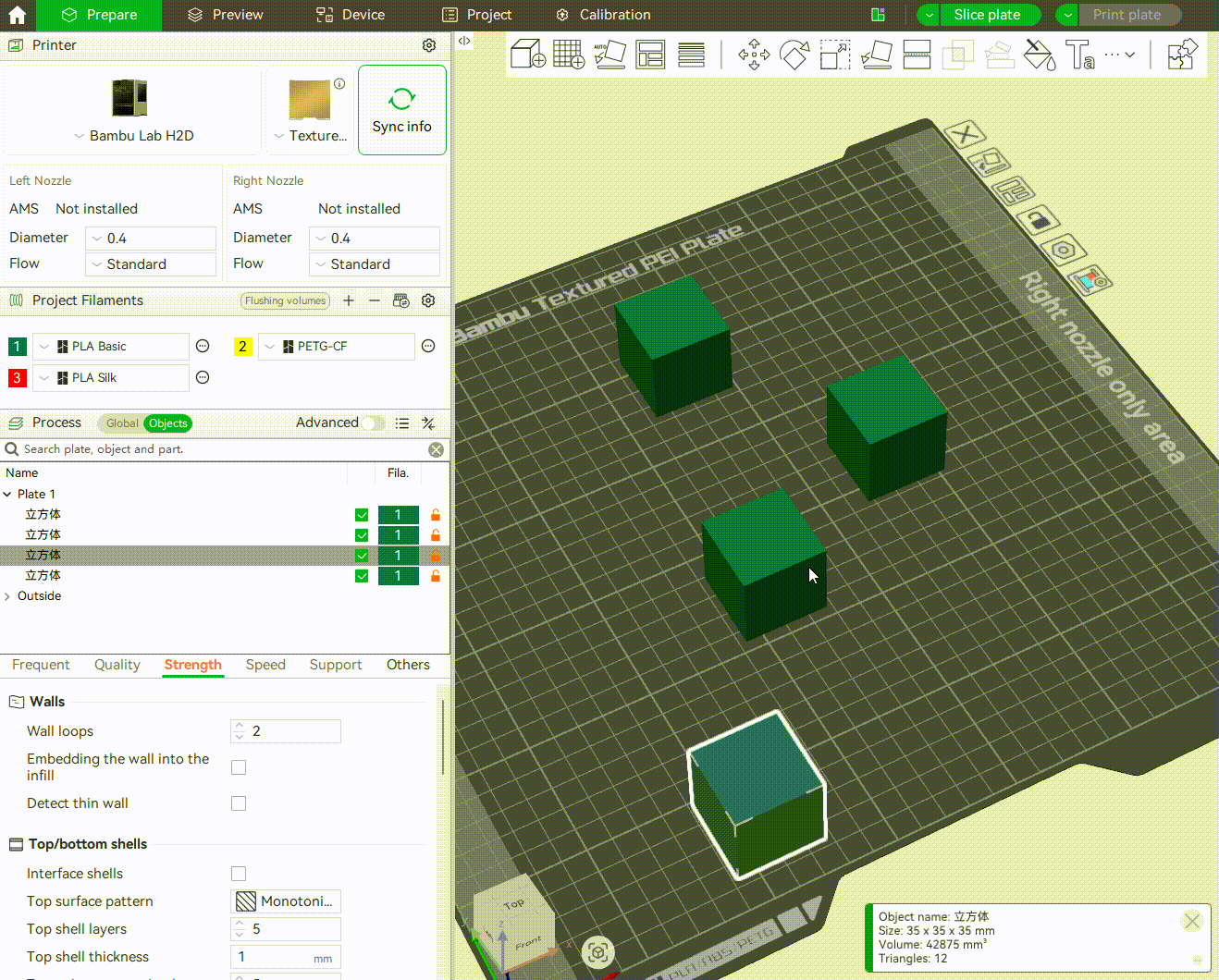This screenshot has height=980, width=1219.
Task: Switch Process scope to Global
Action: click(121, 423)
